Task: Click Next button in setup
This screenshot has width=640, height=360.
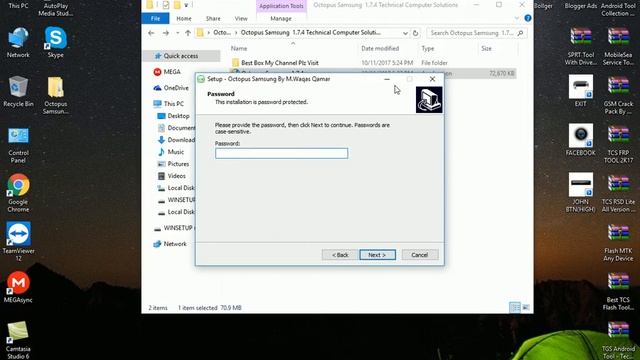Action: pyautogui.click(x=378, y=255)
